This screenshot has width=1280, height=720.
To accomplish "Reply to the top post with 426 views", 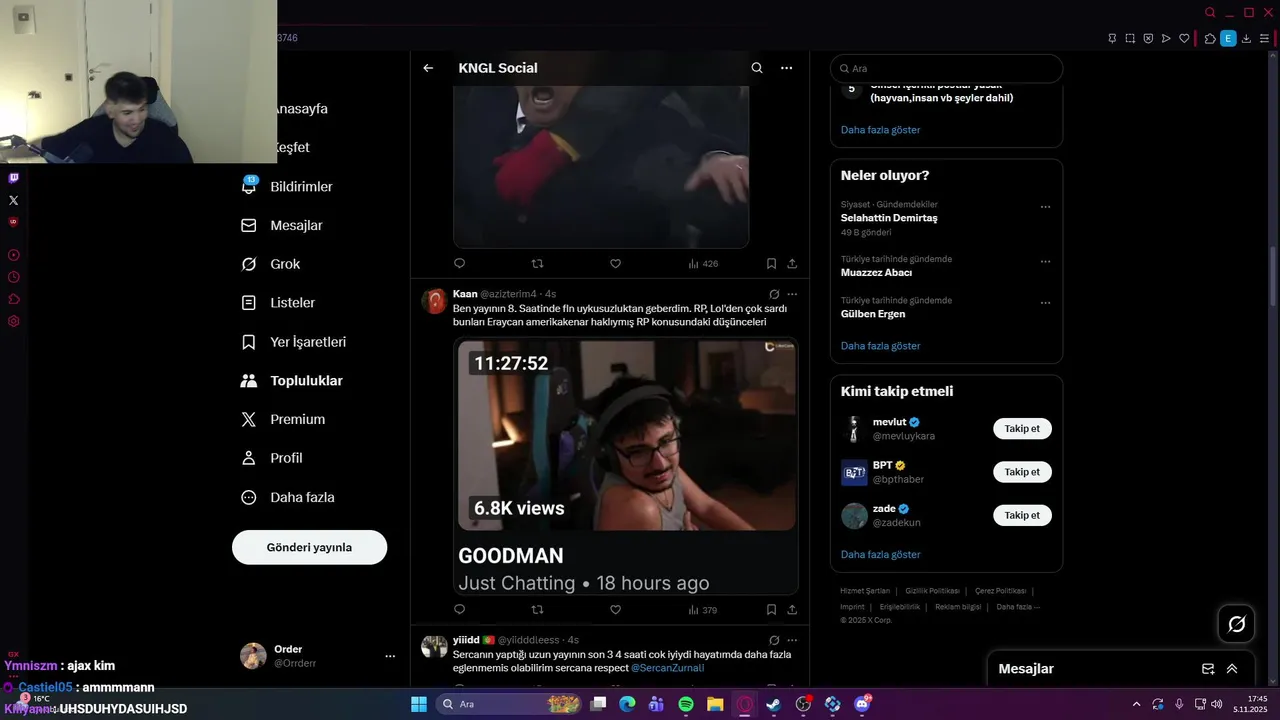I will pos(460,264).
